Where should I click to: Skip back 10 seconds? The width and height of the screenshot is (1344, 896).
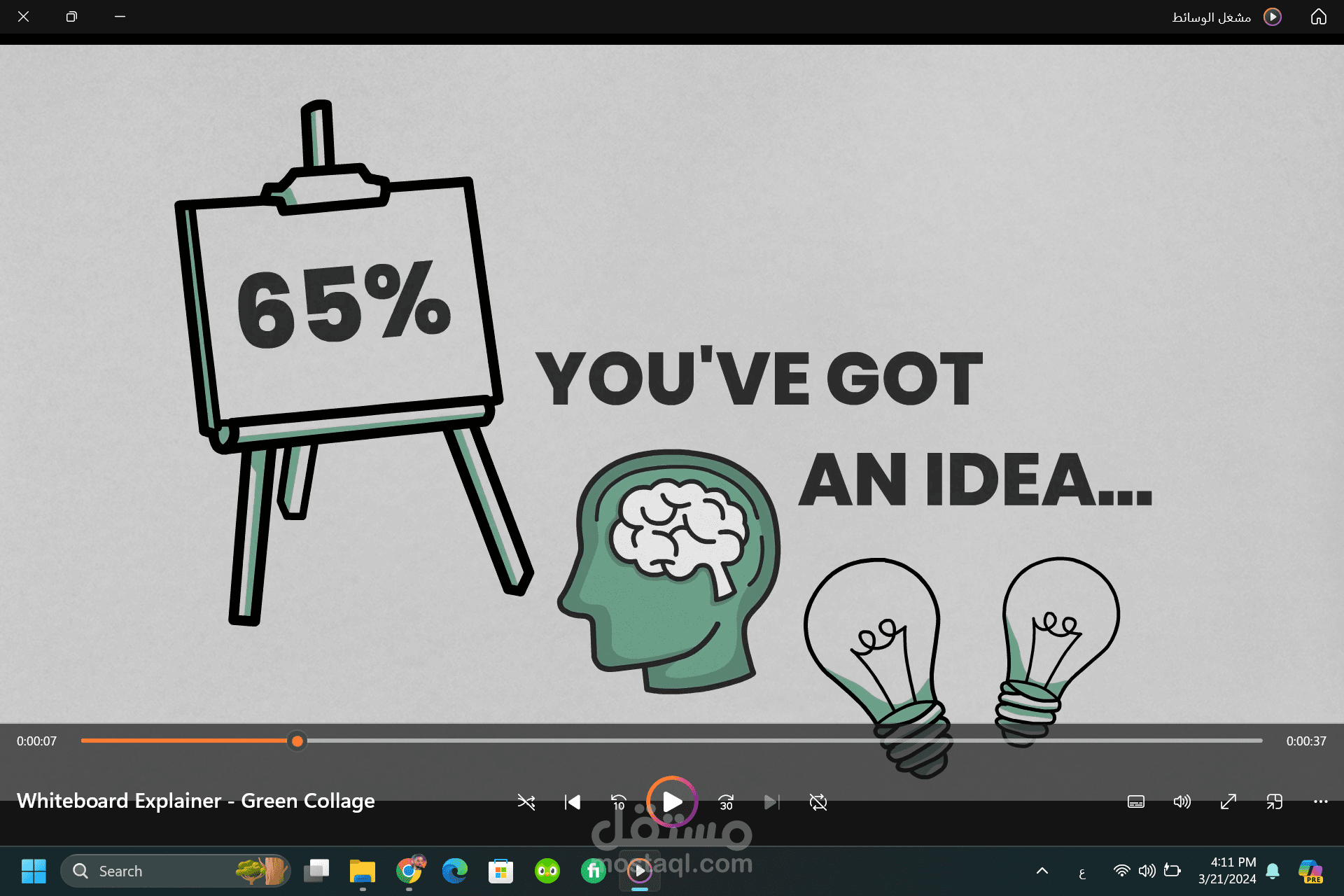pyautogui.click(x=619, y=802)
